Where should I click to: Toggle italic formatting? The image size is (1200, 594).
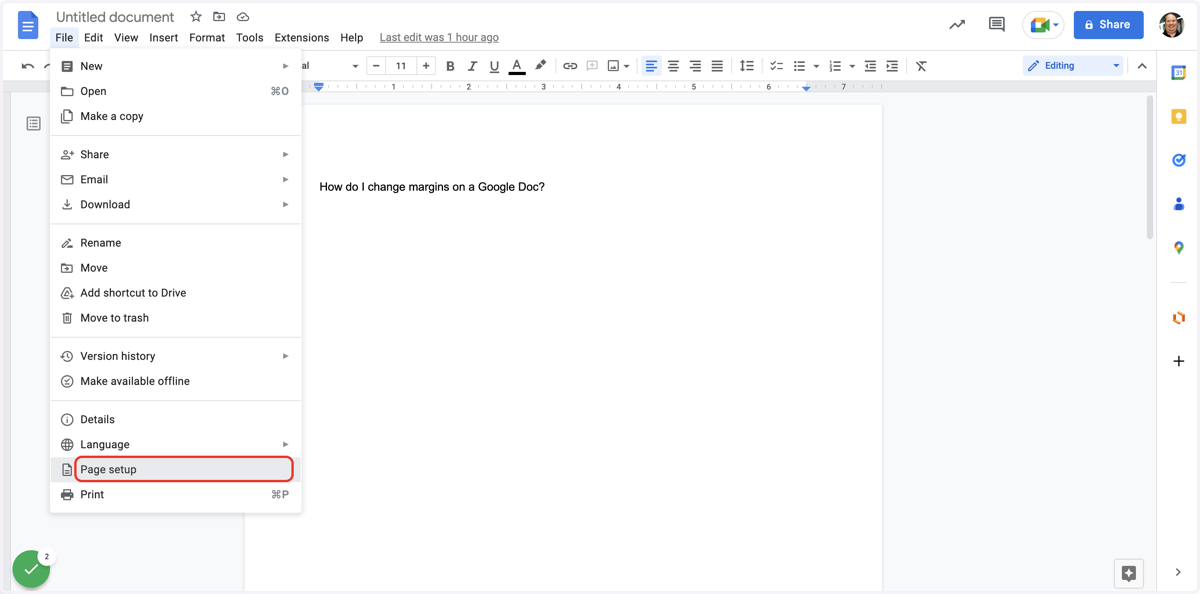(x=472, y=66)
